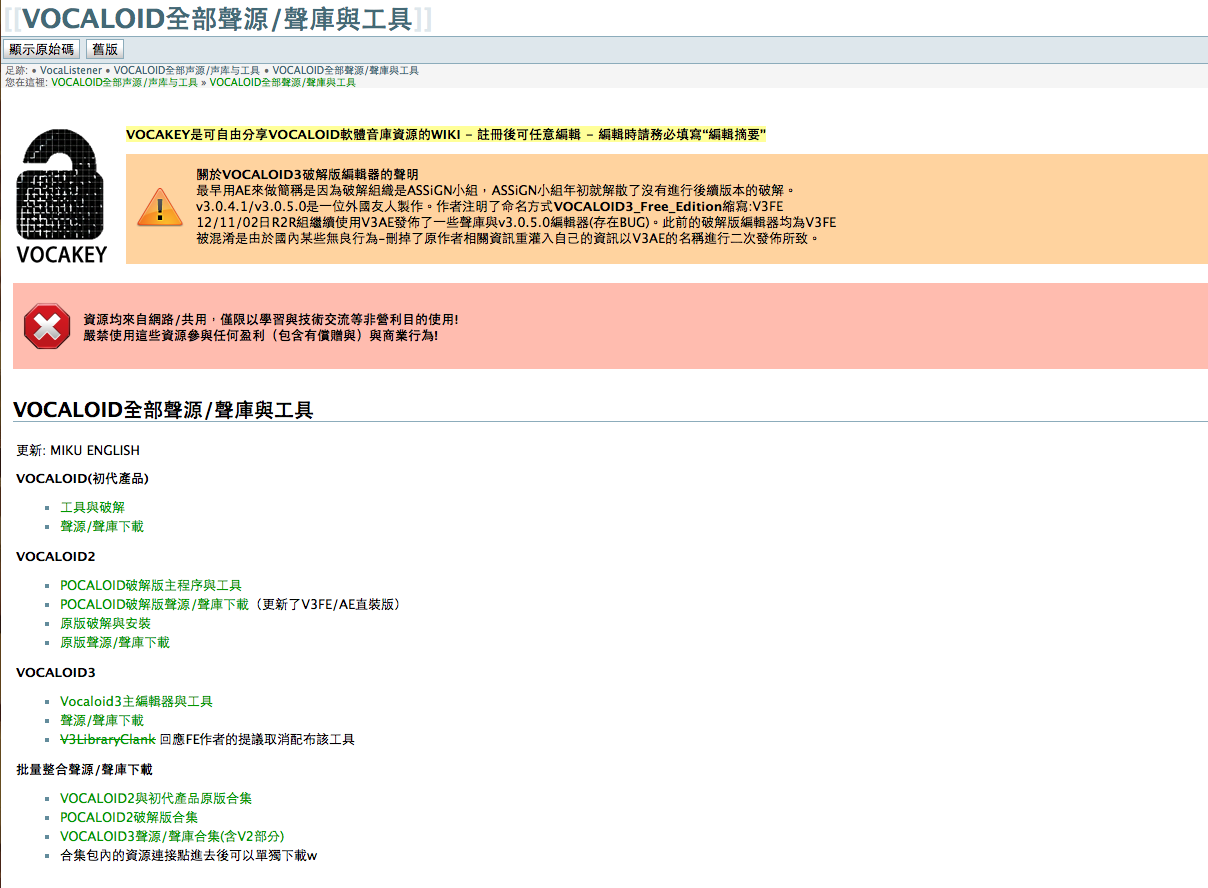Open VOCALOID2與初代產品原版合集 link

(156, 798)
